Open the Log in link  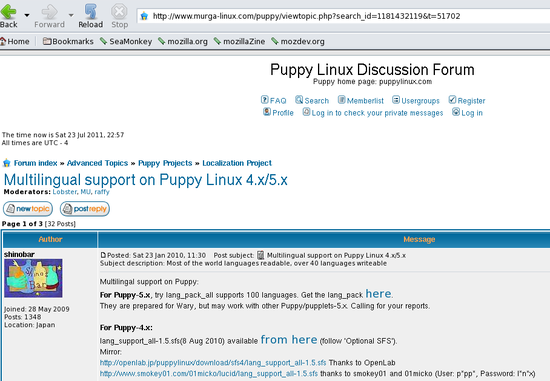472,113
